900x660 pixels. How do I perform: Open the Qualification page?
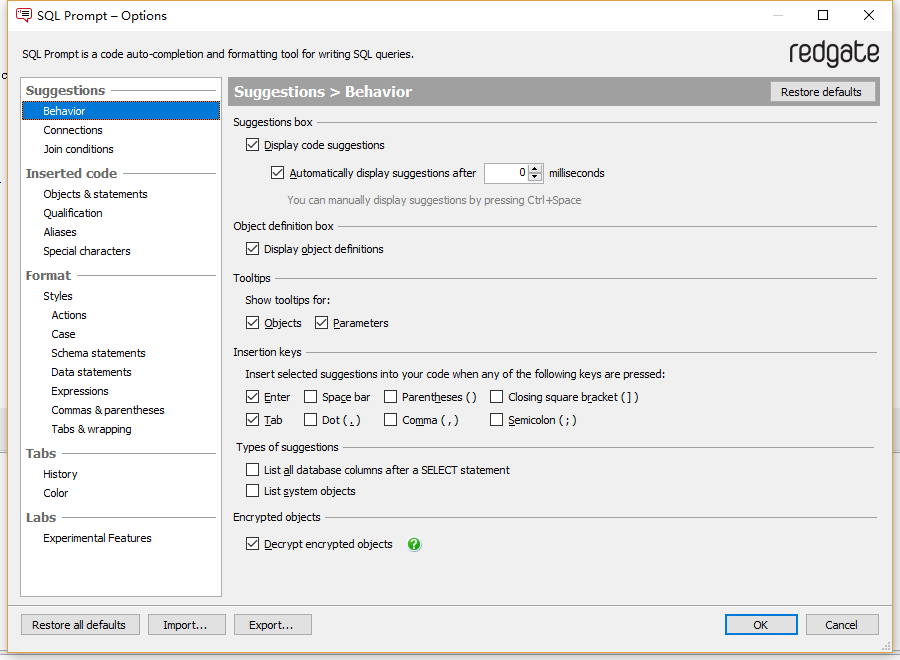(x=73, y=213)
